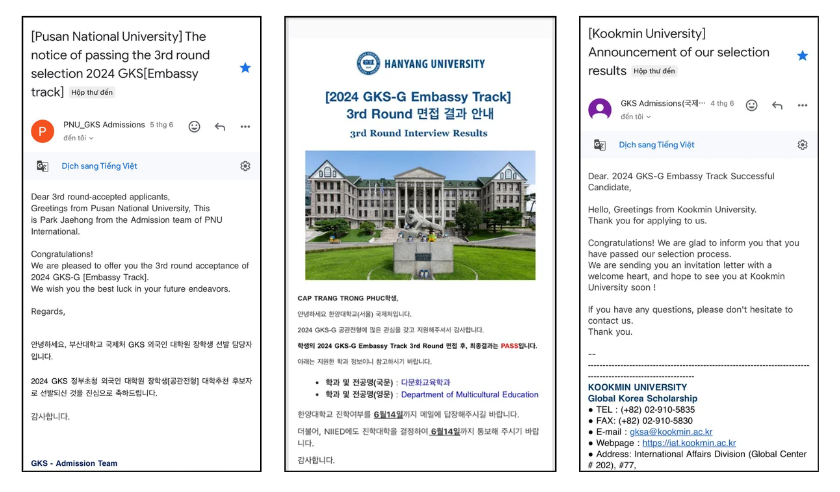Click 'Department of Multicultural Education' text
Image resolution: width=840 pixels, height=492 pixels.
point(470,394)
